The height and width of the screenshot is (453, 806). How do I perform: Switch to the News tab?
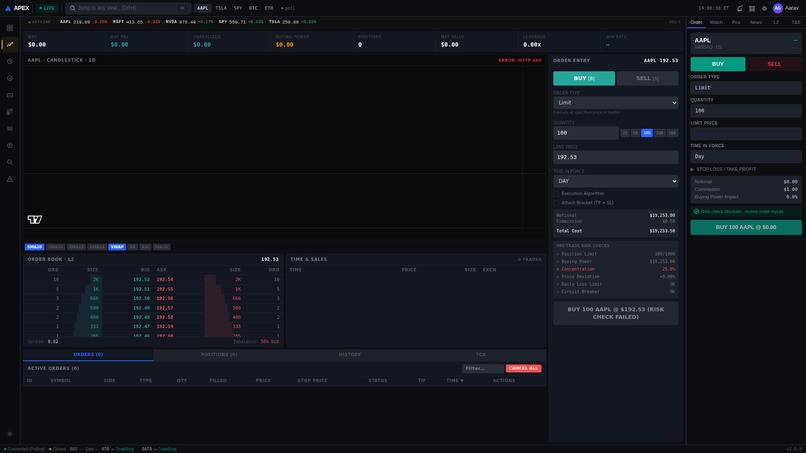pyautogui.click(x=756, y=23)
